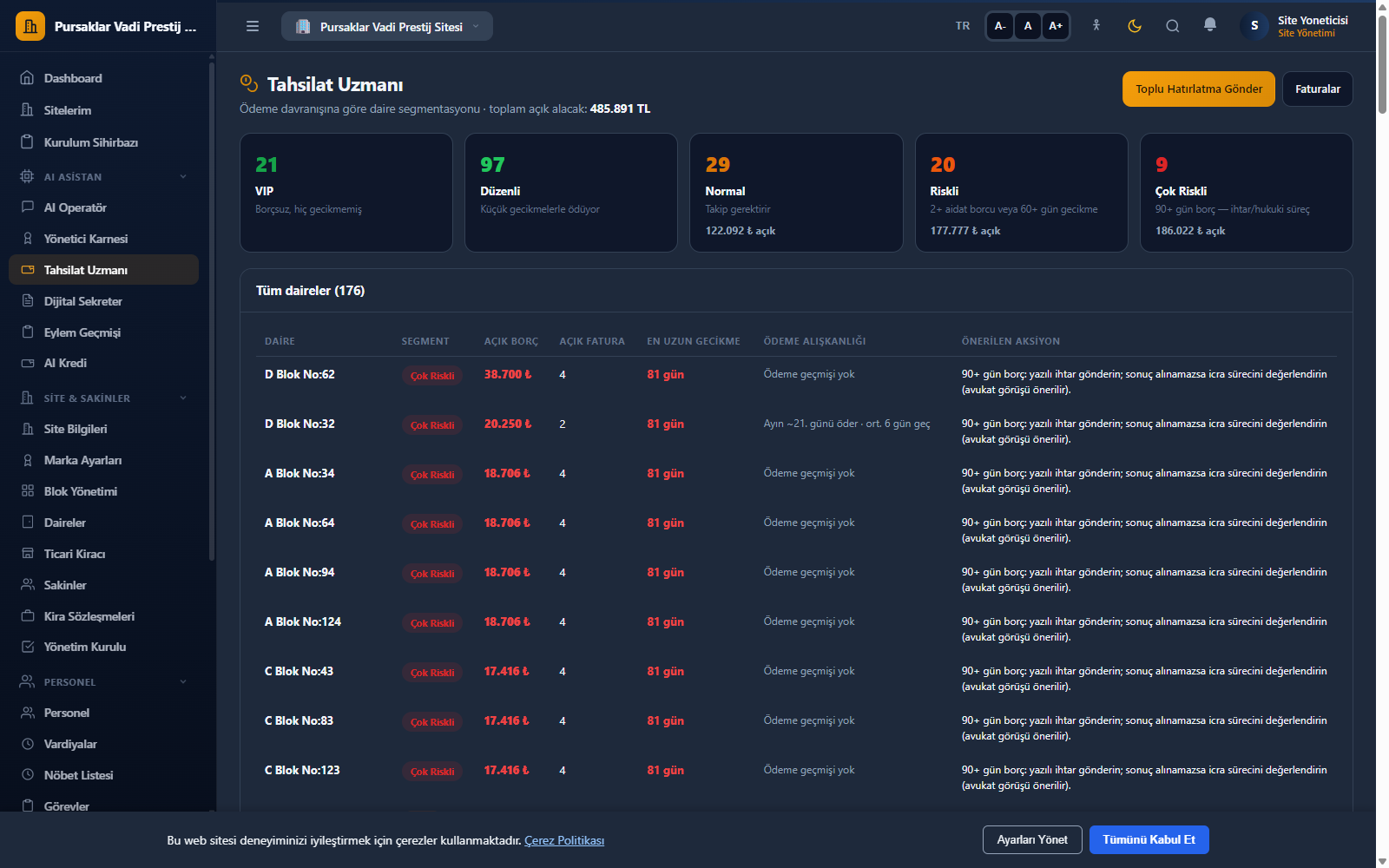Click the S user avatar

coord(1254,26)
